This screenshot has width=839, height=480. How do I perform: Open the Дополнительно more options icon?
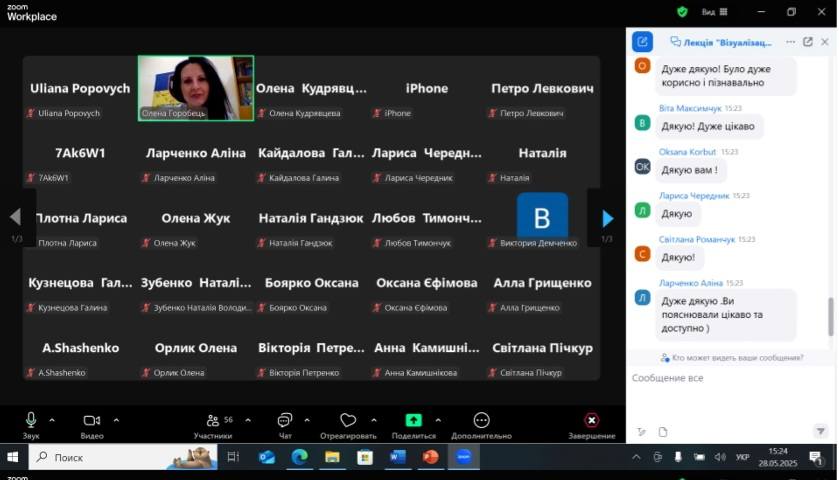click(481, 421)
